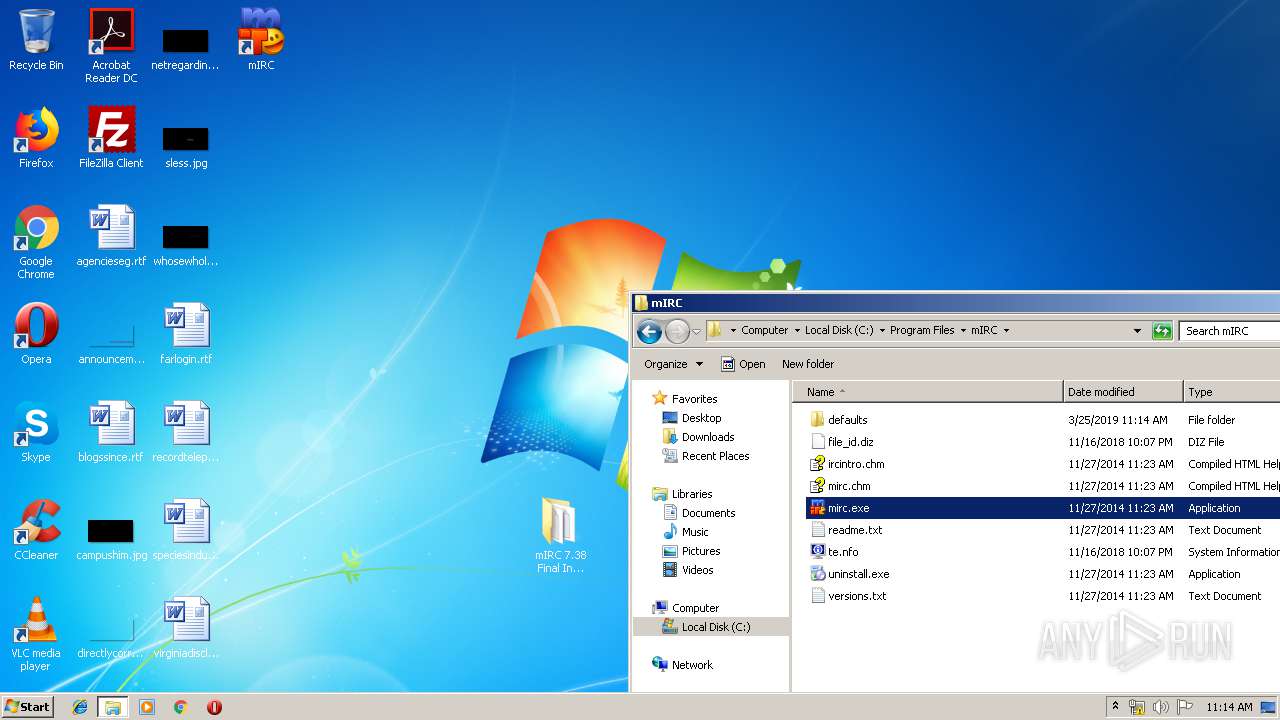Image resolution: width=1280 pixels, height=720 pixels.
Task: Click the Chrome icon in the taskbar
Action: [180, 707]
